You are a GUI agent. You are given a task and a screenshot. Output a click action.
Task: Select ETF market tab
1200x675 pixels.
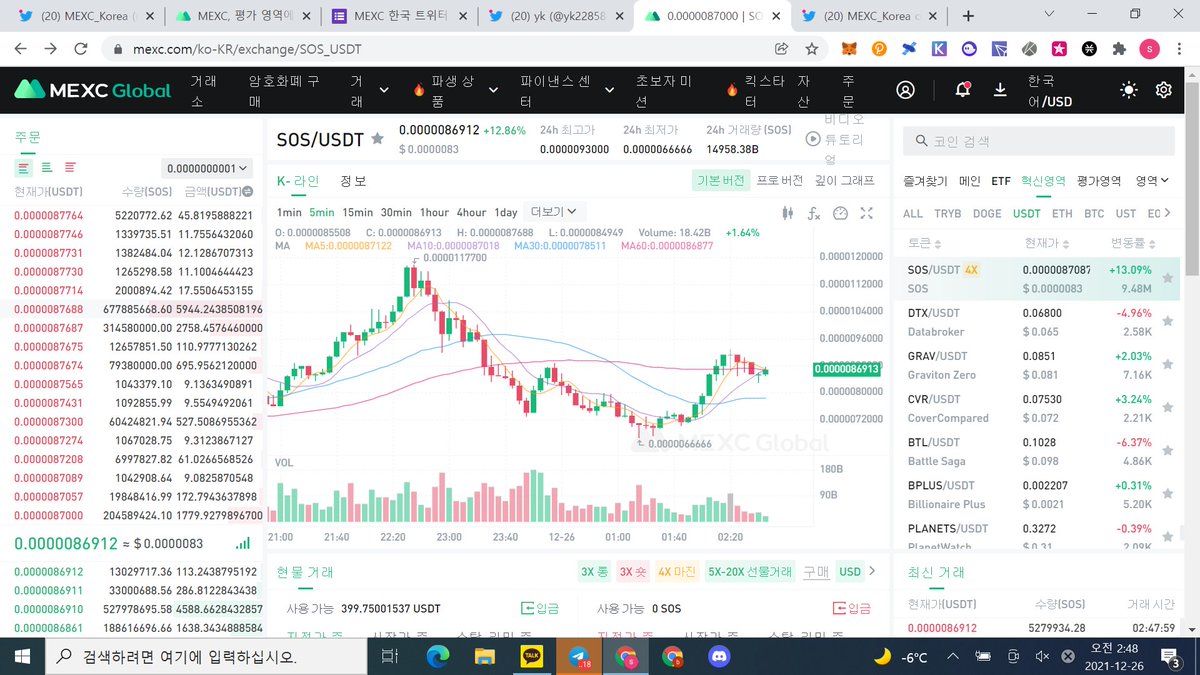pyautogui.click(x=1001, y=181)
